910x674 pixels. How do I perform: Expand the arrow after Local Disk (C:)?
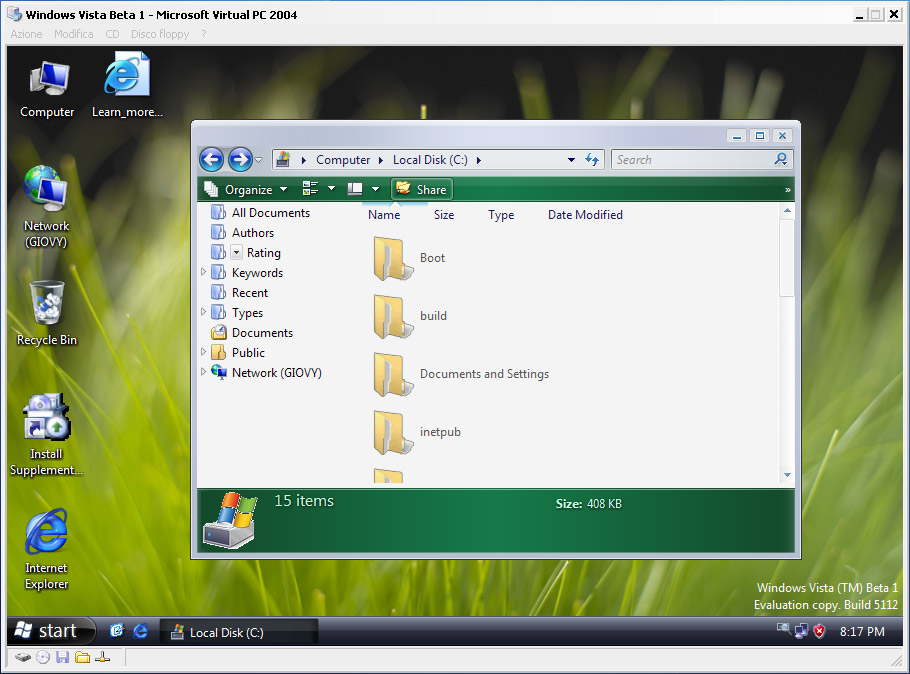(x=479, y=160)
